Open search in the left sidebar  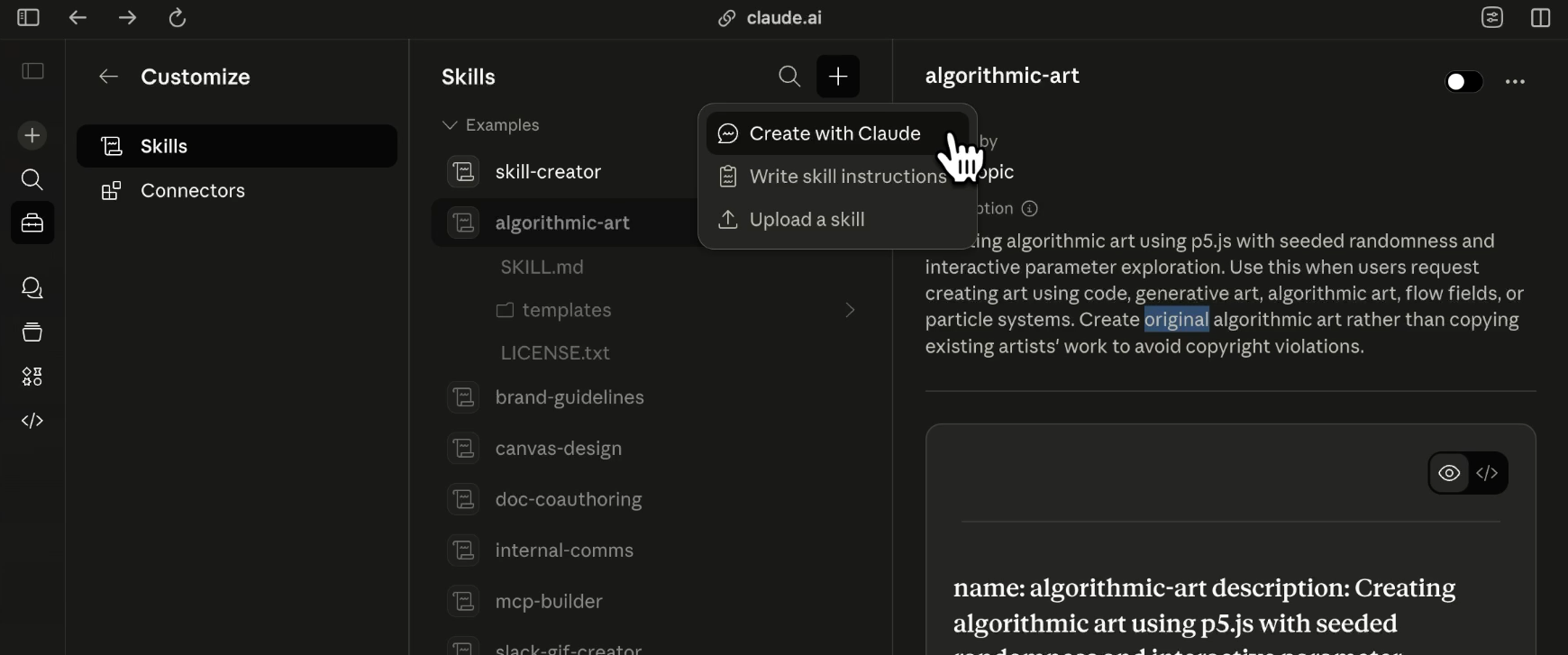(x=32, y=180)
